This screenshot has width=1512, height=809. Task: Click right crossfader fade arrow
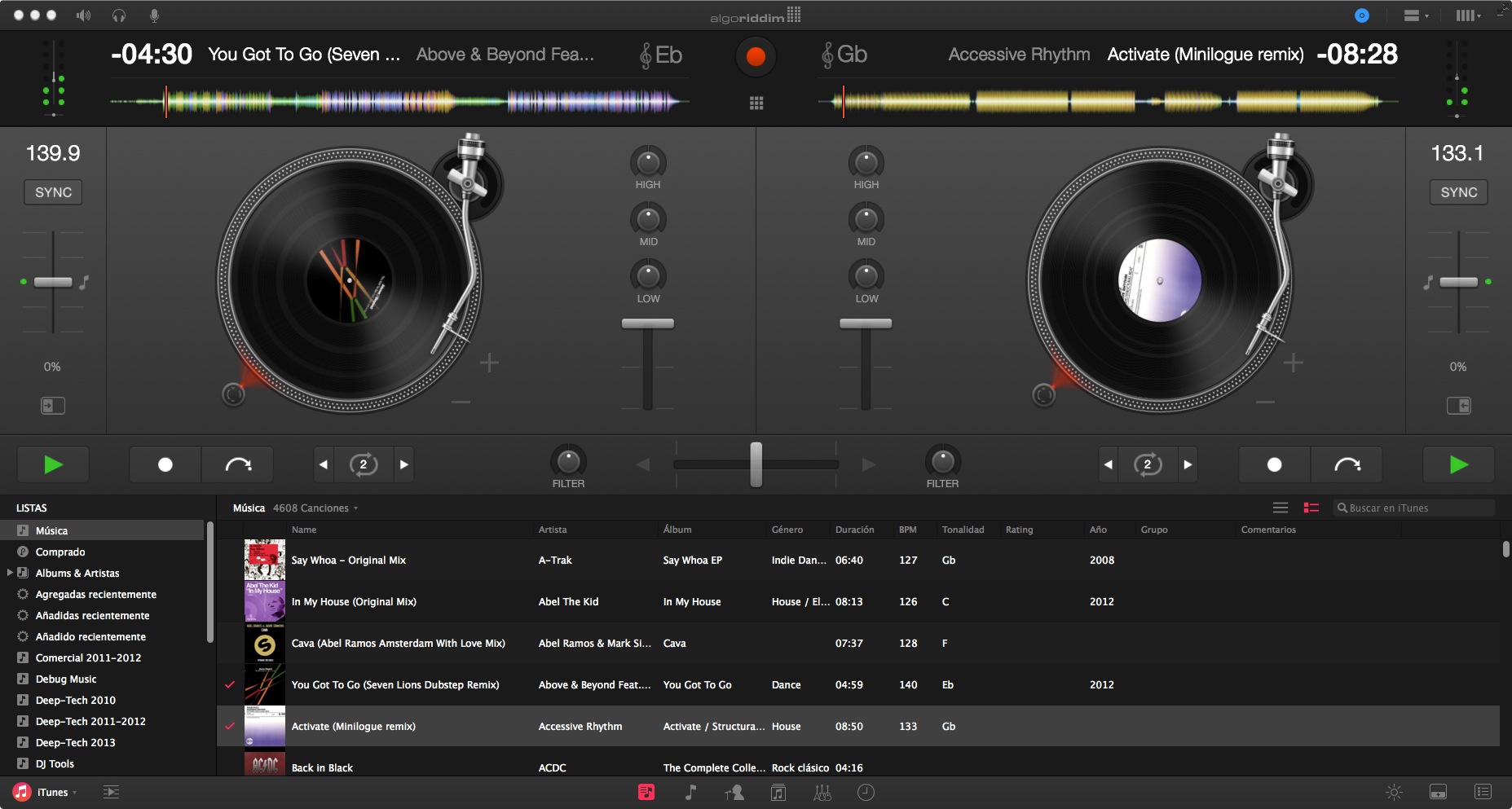tap(869, 464)
